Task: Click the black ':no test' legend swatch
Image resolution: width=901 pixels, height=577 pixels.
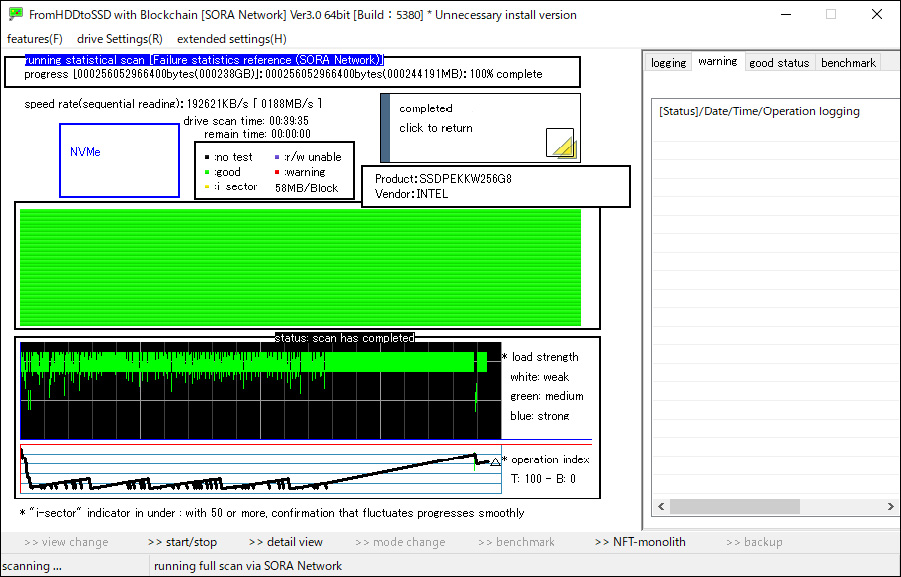Action: tap(207, 157)
